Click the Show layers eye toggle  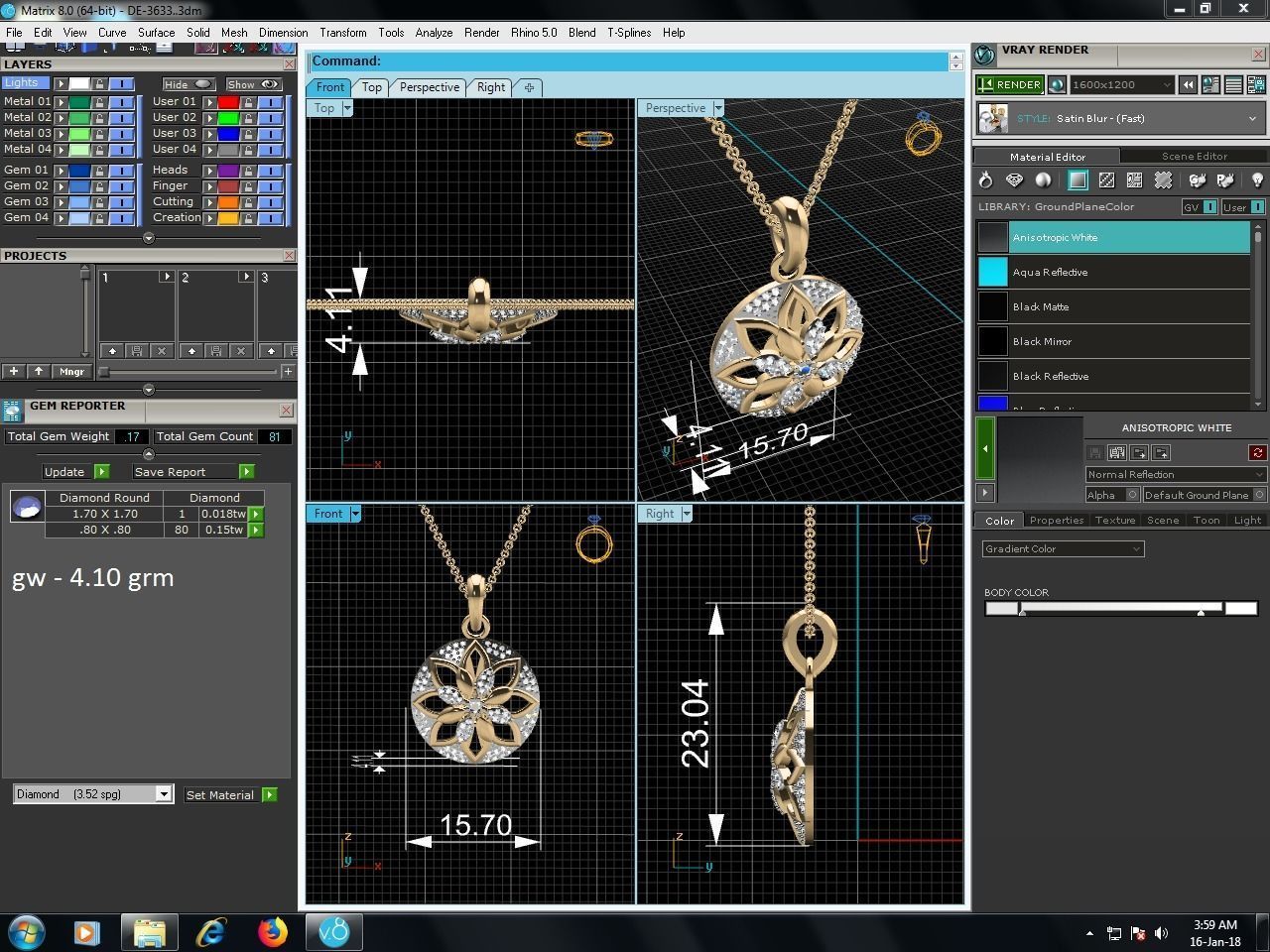tap(254, 85)
